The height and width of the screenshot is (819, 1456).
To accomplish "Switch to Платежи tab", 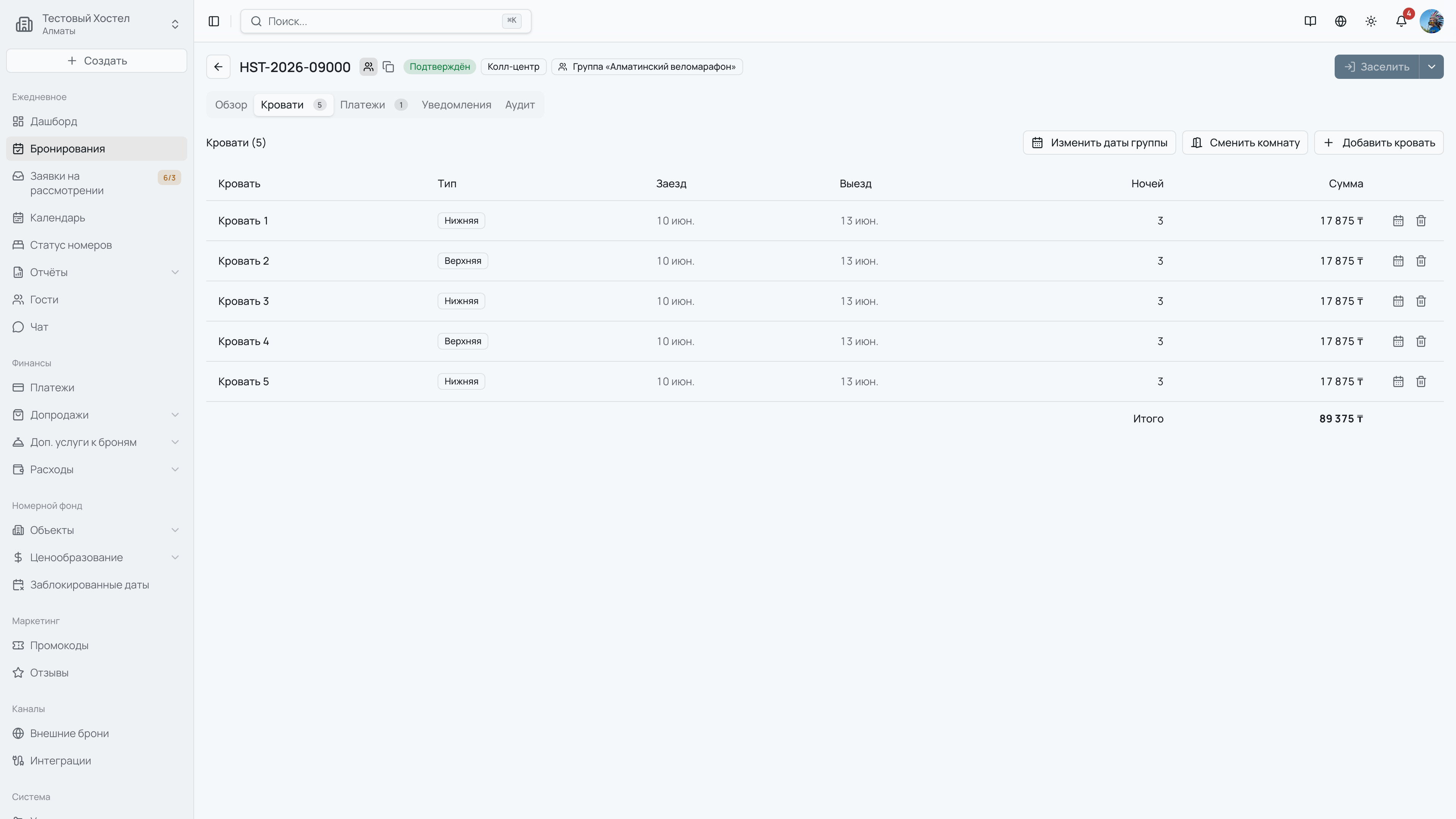I will point(373,105).
